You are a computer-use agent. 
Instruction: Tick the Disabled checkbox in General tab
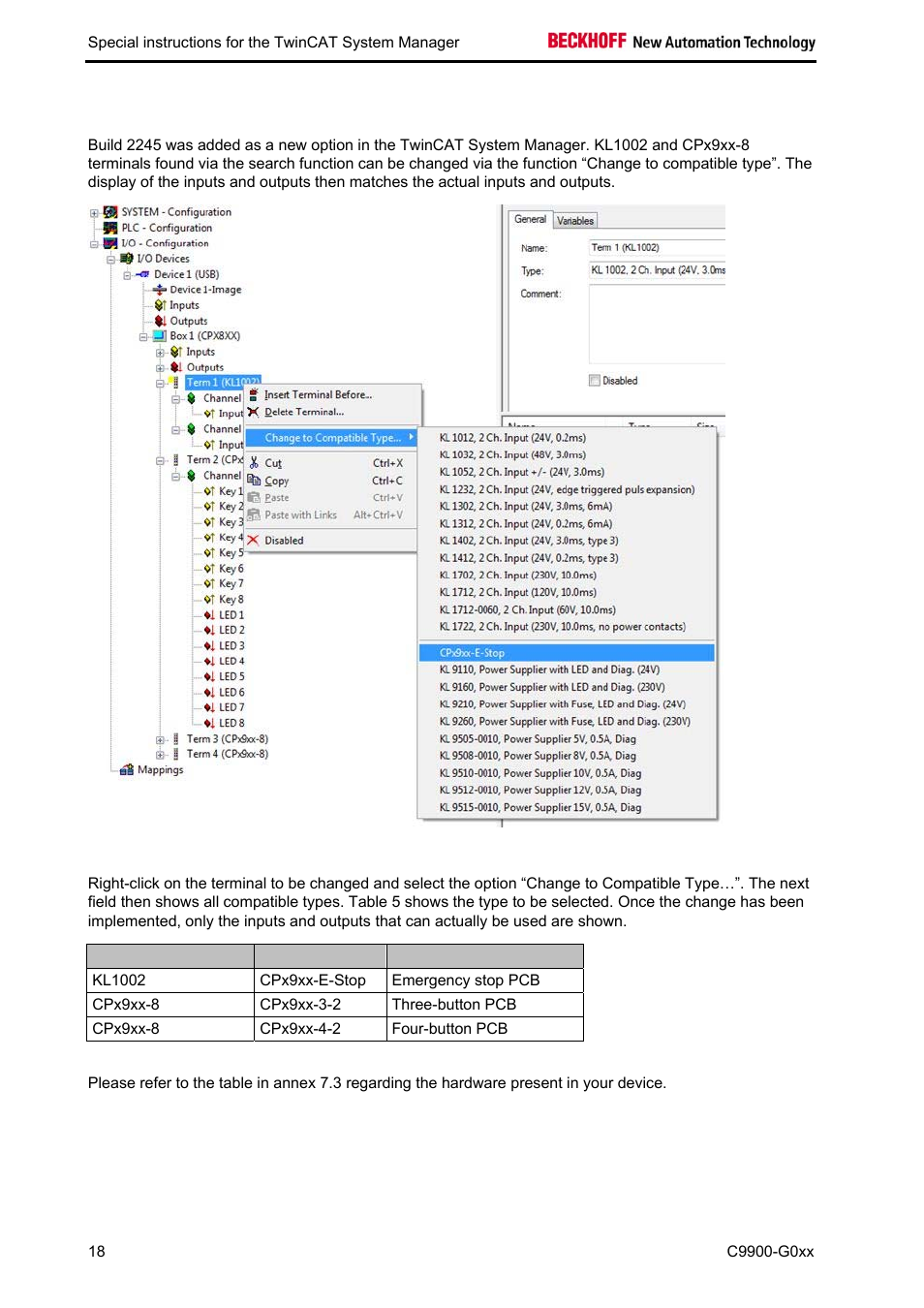[x=595, y=381]
